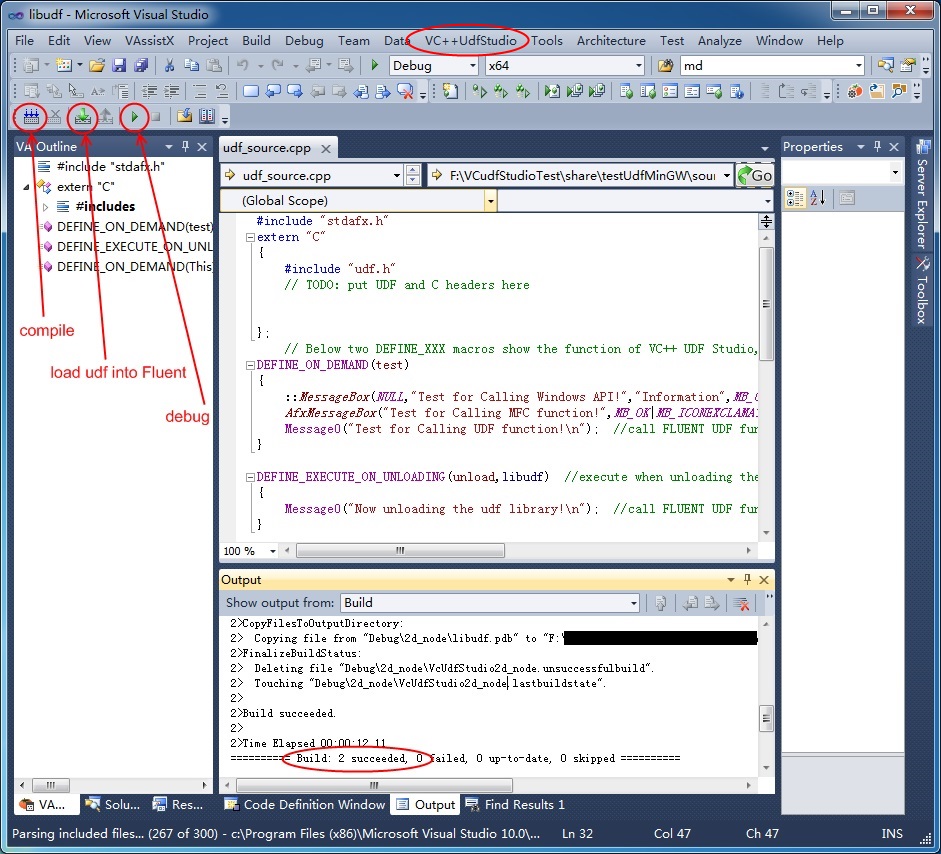
Task: Clear all text in Output pane icon
Action: coord(741,603)
